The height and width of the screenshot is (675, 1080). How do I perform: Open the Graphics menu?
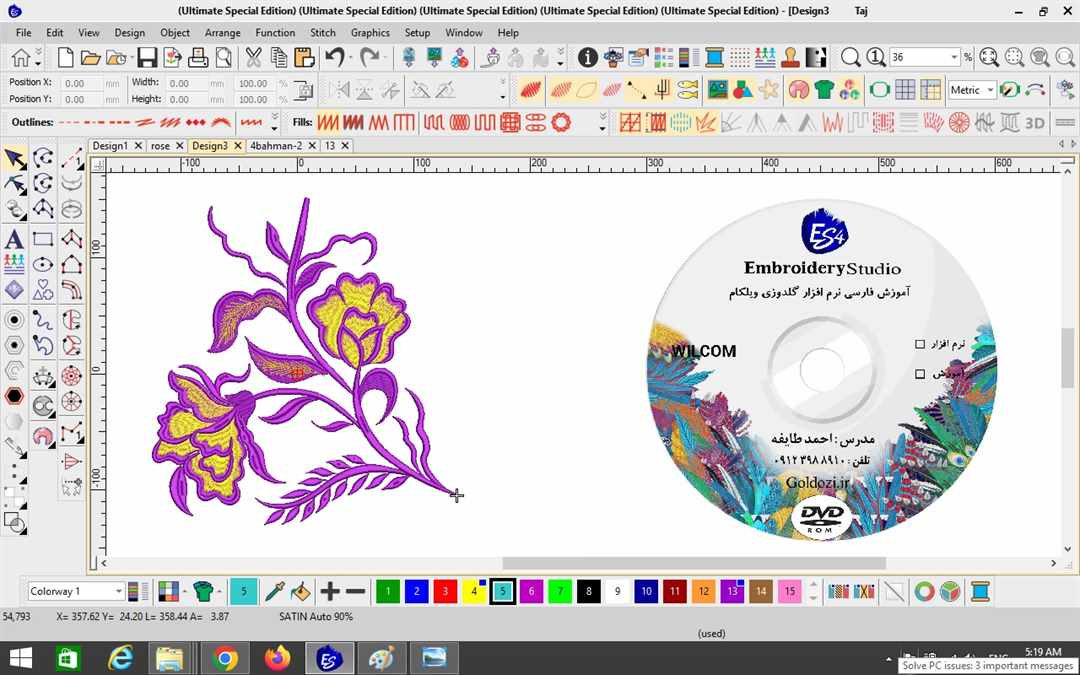(x=370, y=32)
